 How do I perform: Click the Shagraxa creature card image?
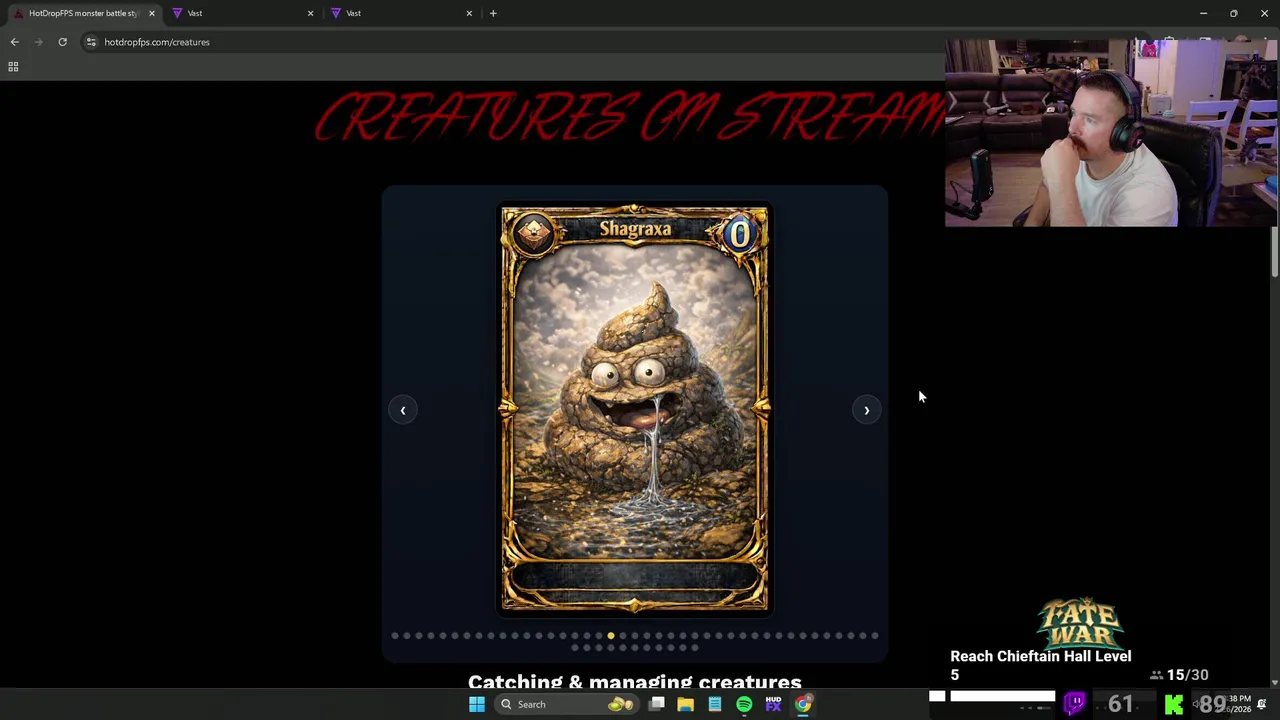point(635,408)
